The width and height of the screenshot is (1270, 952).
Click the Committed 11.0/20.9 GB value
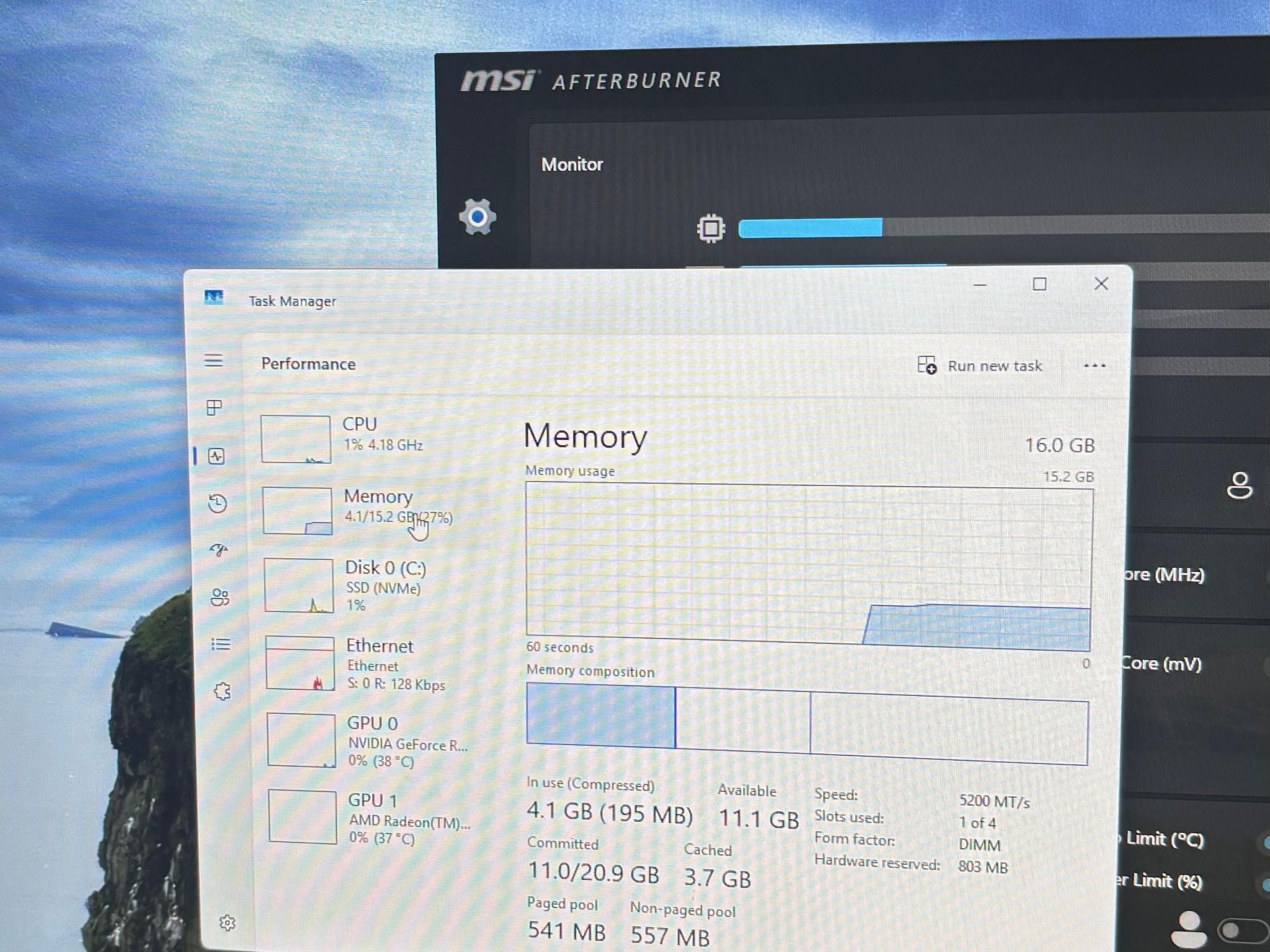(593, 873)
